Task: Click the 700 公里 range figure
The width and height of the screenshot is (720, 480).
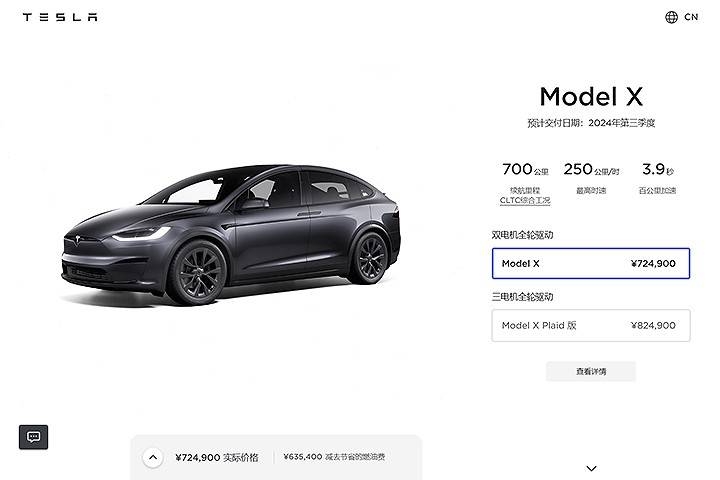Action: coord(525,169)
